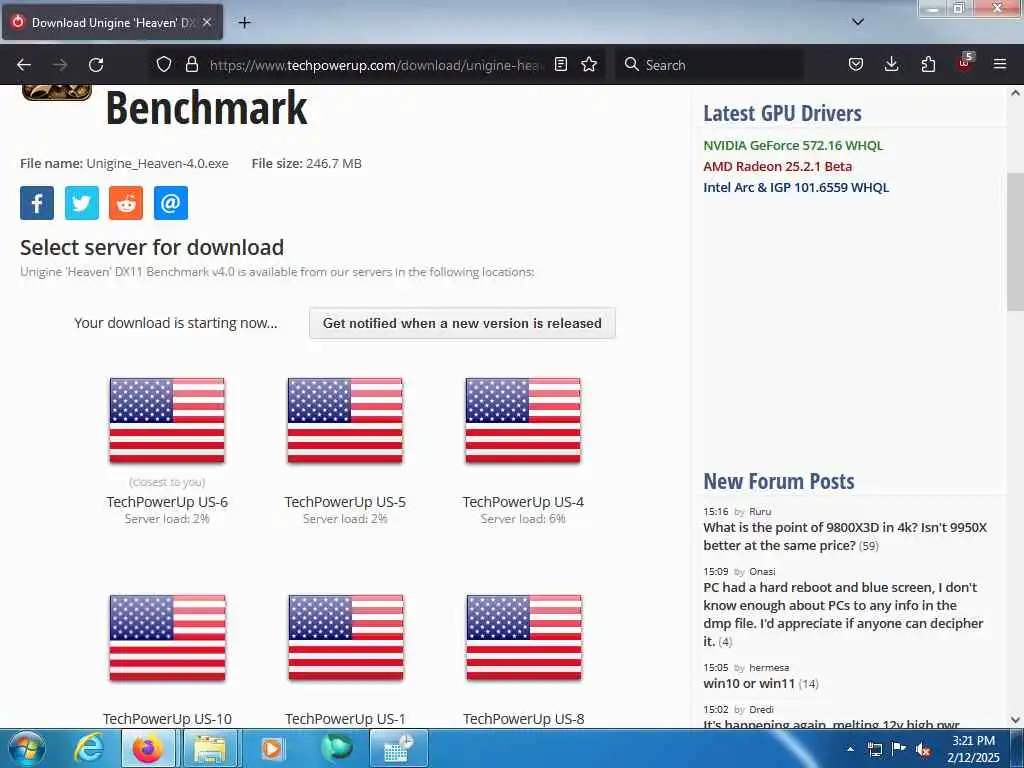Close the Download Unigine Heaven tab
This screenshot has height=768, width=1024.
(x=206, y=22)
